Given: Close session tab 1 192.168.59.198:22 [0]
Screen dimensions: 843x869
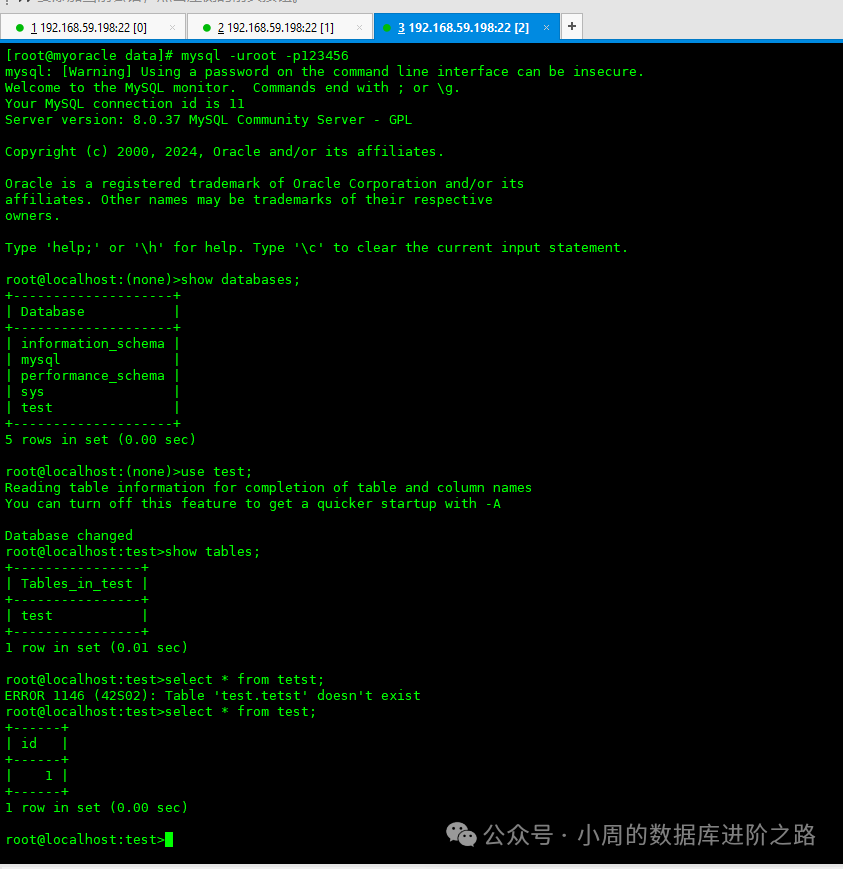Looking at the screenshot, I should tap(172, 28).
